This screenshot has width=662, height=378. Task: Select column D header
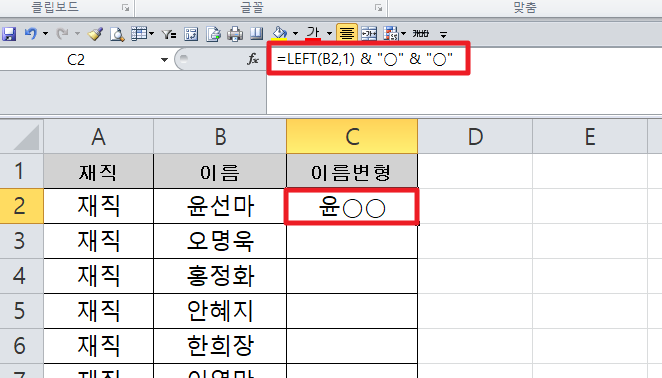click(475, 136)
